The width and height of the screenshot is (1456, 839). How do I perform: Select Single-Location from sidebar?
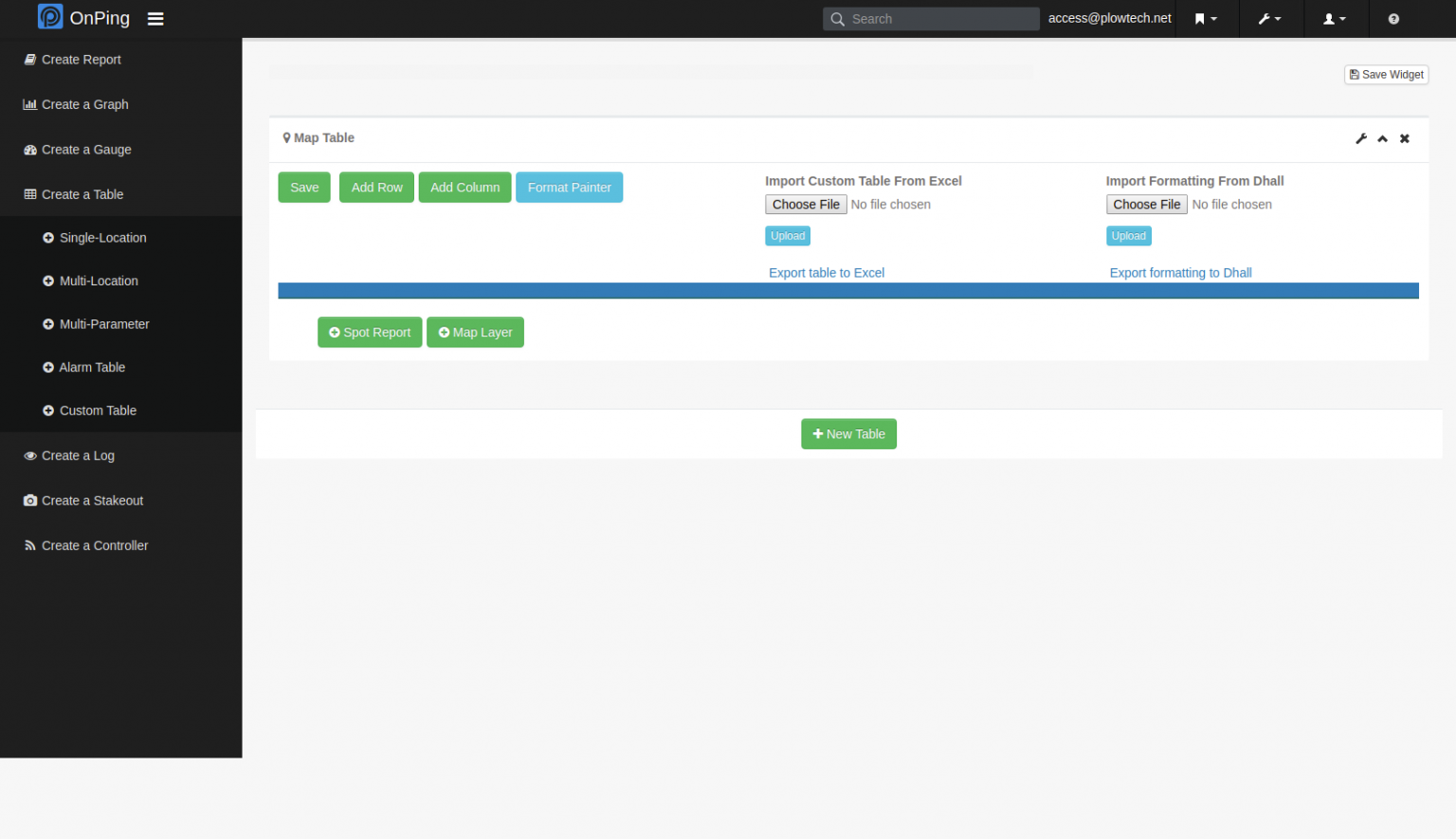[102, 237]
